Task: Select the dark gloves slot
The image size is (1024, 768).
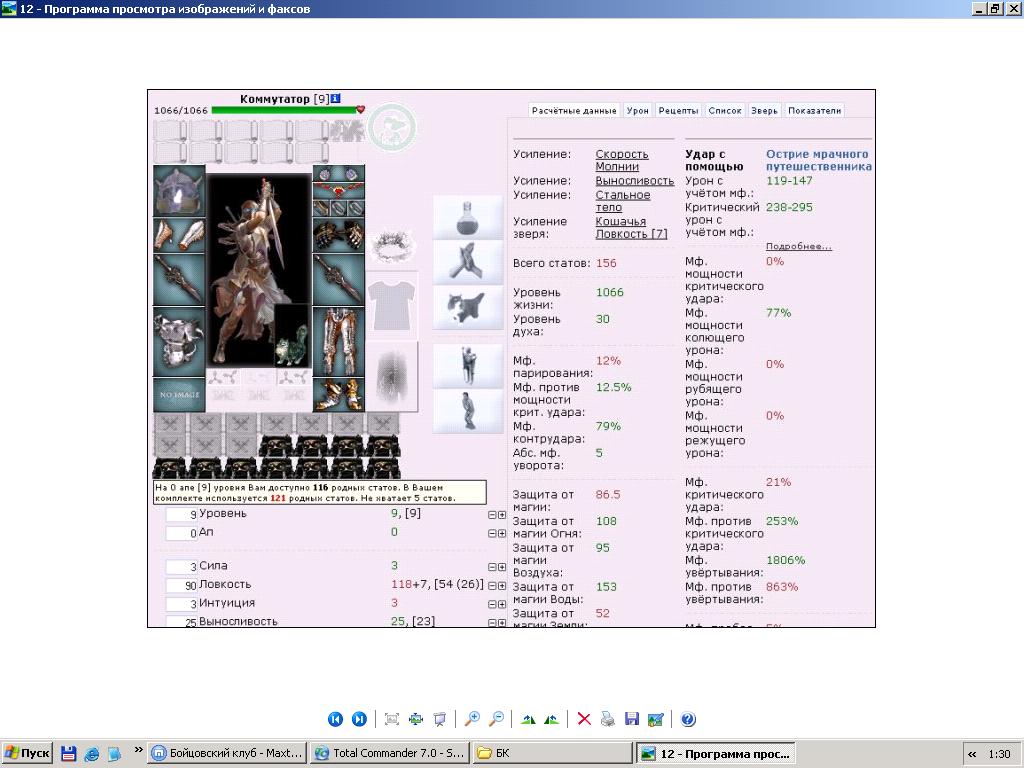Action: [x=338, y=235]
